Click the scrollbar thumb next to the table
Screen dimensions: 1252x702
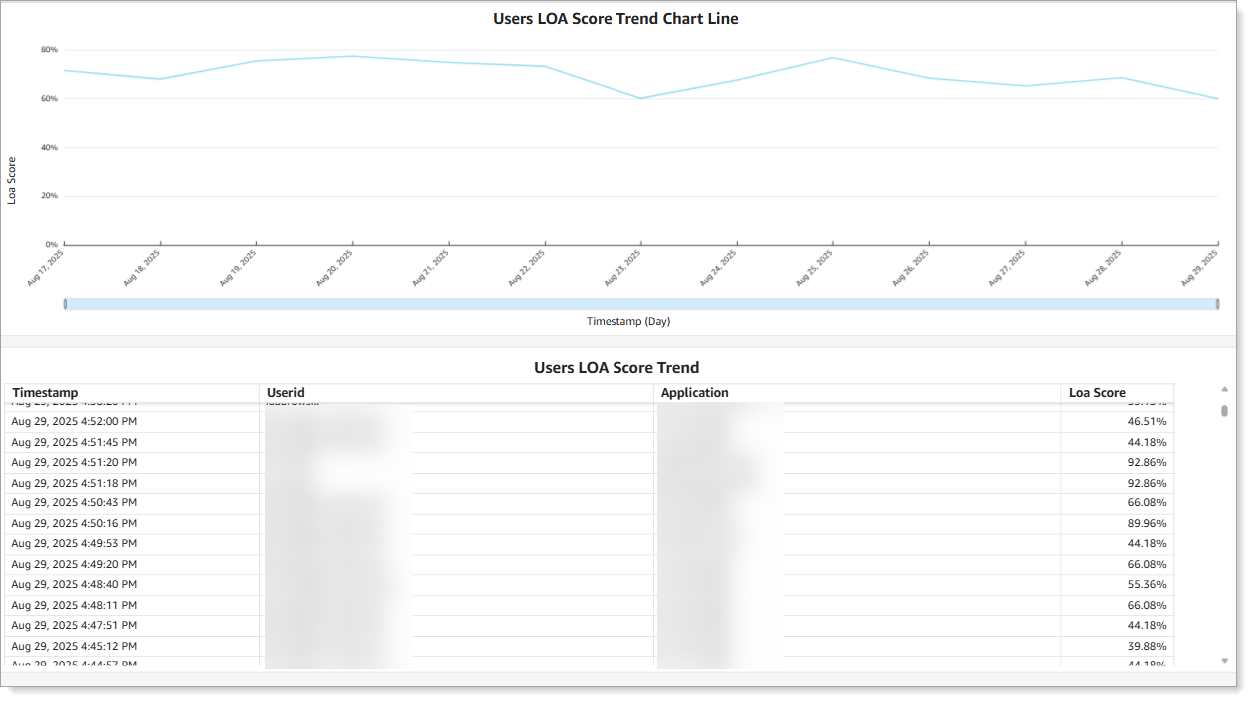[1223, 410]
